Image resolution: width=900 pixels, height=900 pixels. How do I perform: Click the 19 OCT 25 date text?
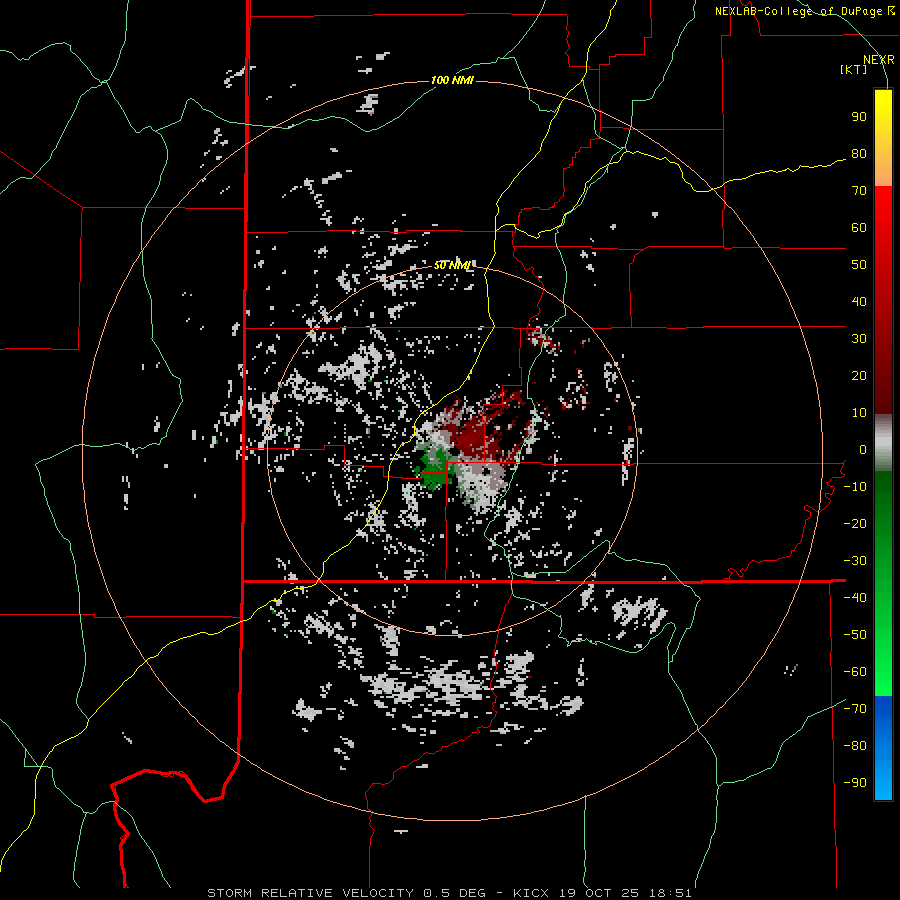(600, 893)
